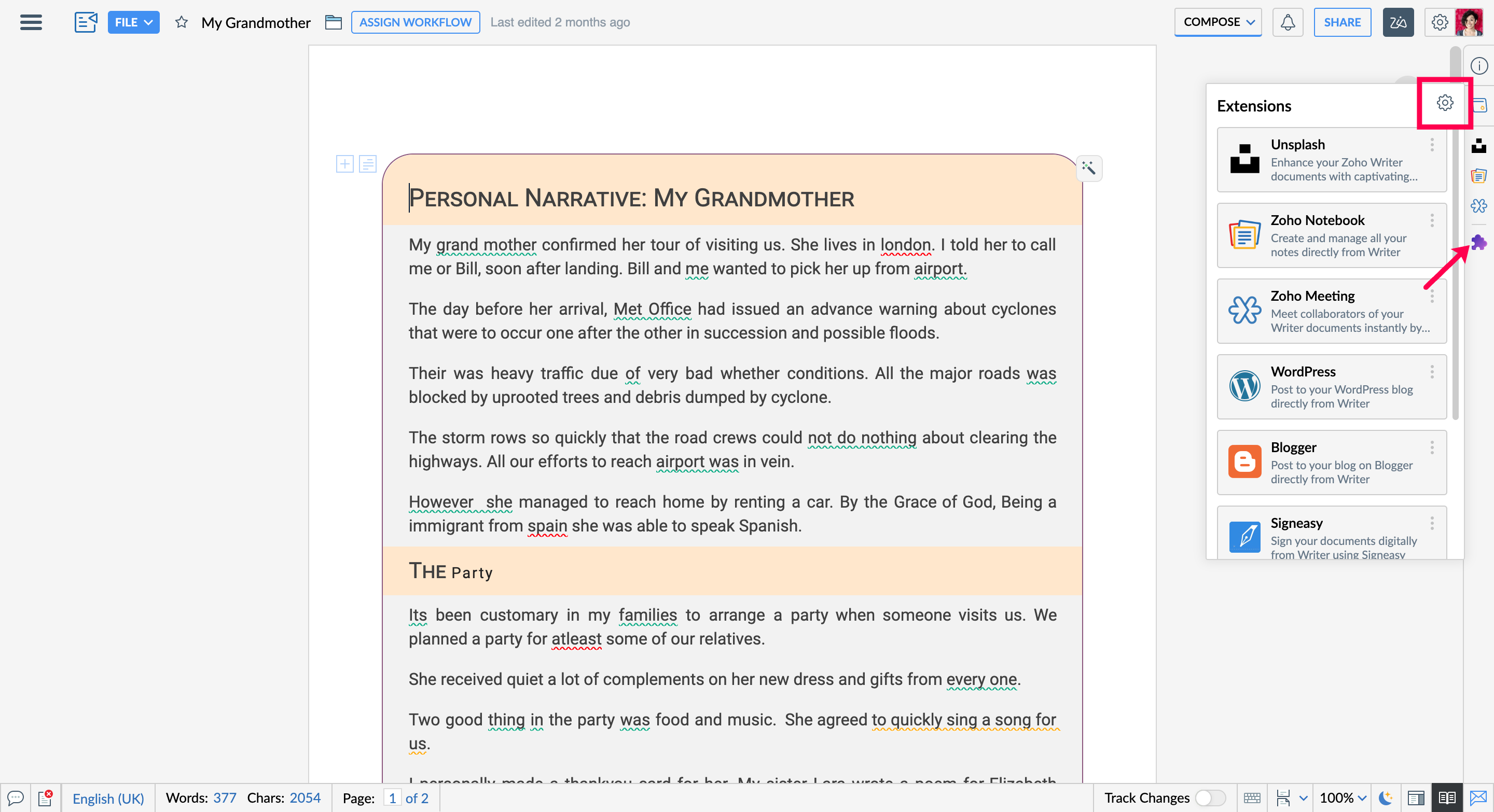This screenshot has width=1494, height=812.
Task: Open Unsplash extension three-dot menu
Action: [x=1432, y=144]
